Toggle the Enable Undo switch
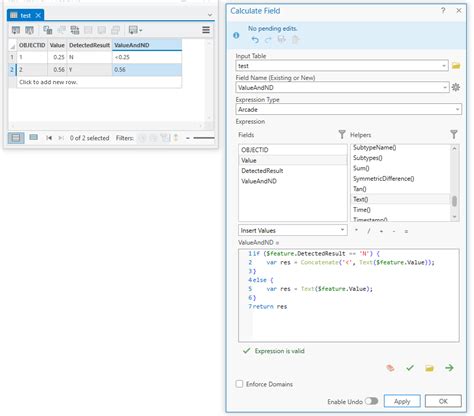Viewport: 474px width, 416px height. point(372,401)
